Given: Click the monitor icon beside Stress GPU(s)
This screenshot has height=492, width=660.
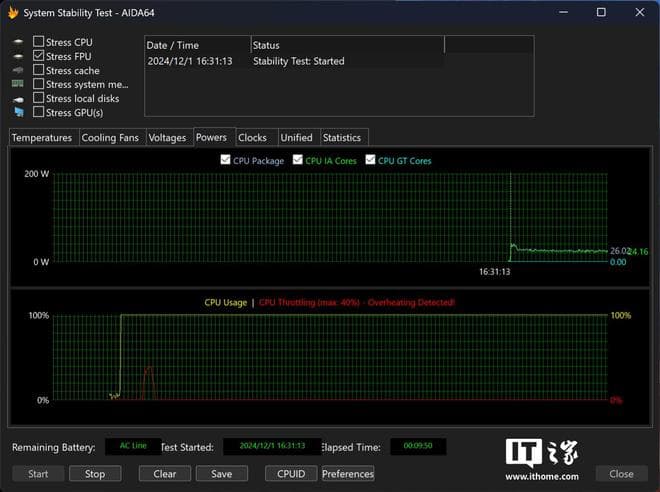Looking at the screenshot, I should [x=18, y=113].
